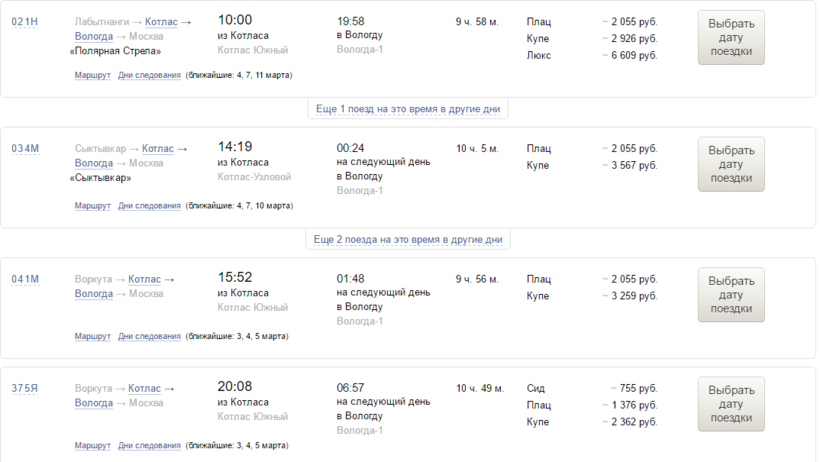The width and height of the screenshot is (820, 462).
Task: Open train number 041М link
Action: pos(25,279)
